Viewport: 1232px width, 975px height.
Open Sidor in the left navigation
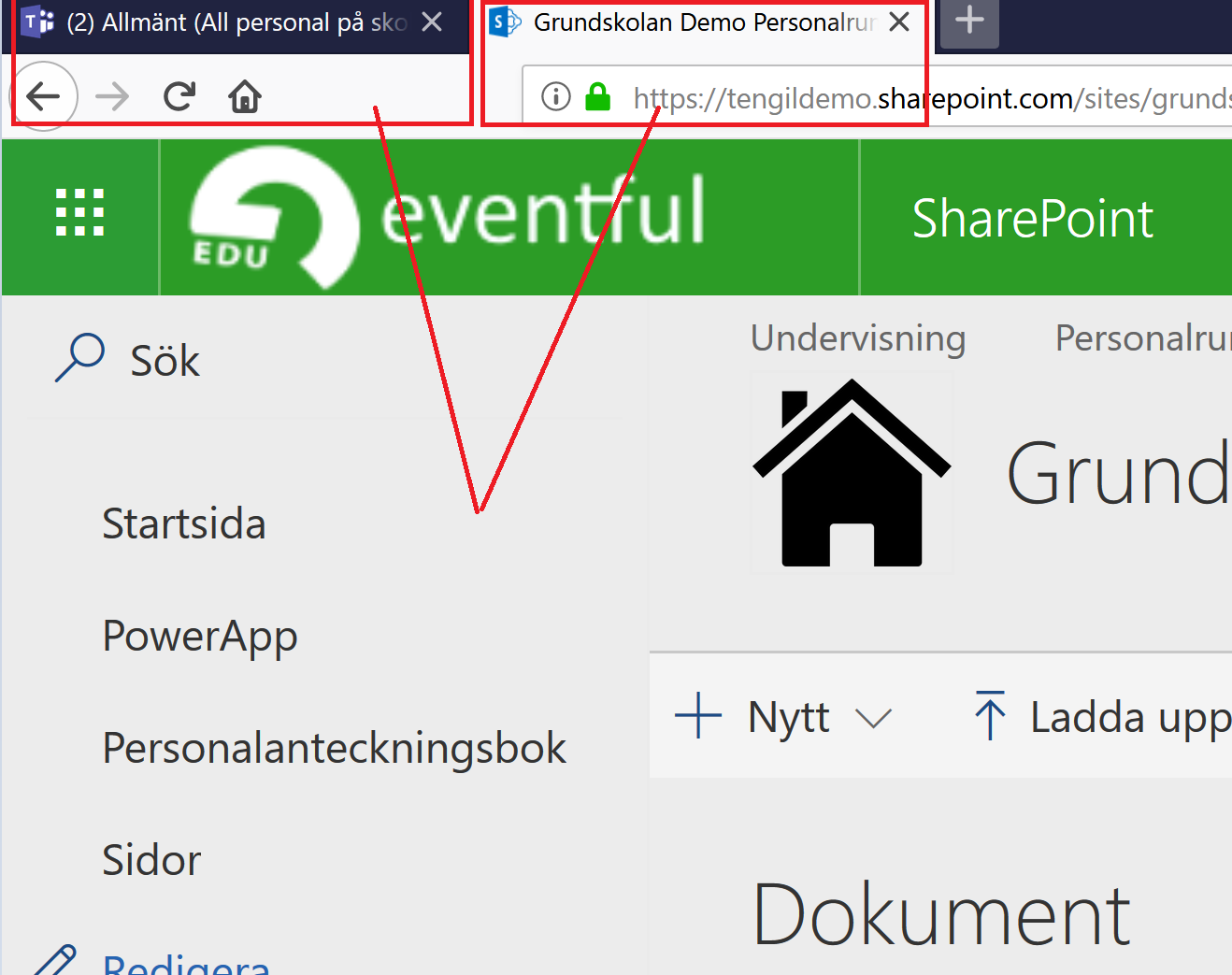pos(151,860)
